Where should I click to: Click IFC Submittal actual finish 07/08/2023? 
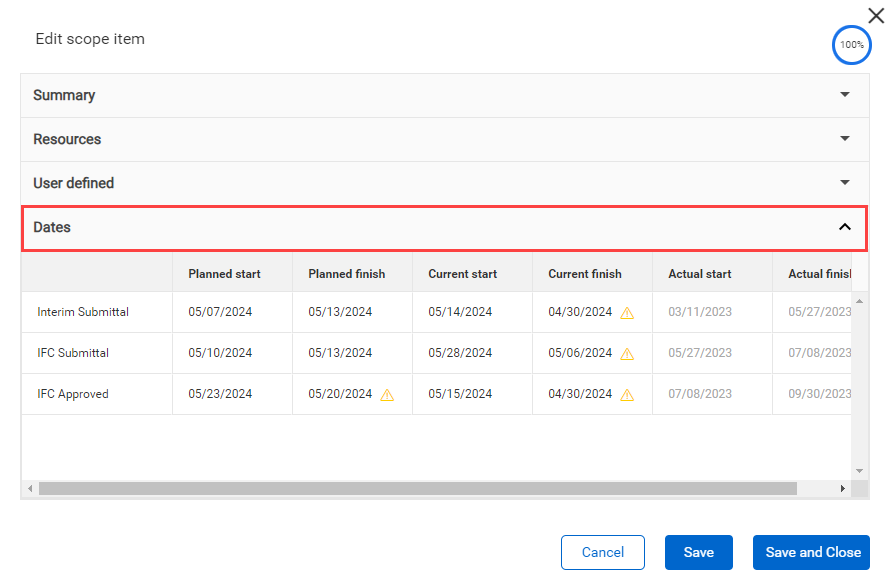(819, 353)
